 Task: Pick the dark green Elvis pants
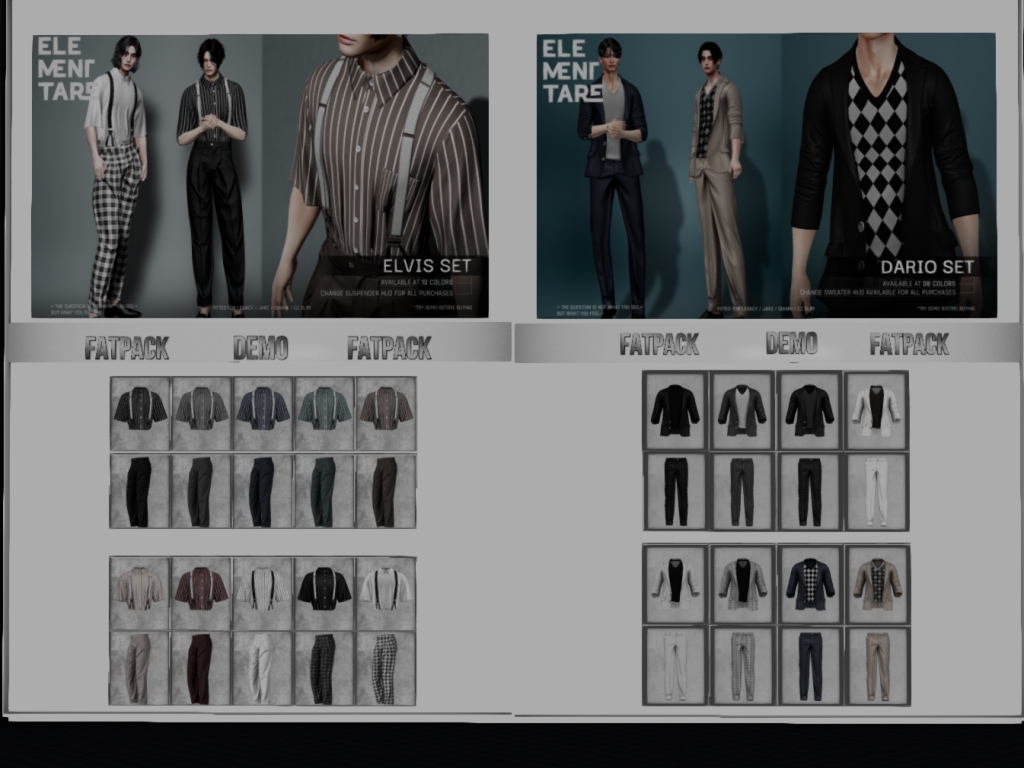click(325, 491)
